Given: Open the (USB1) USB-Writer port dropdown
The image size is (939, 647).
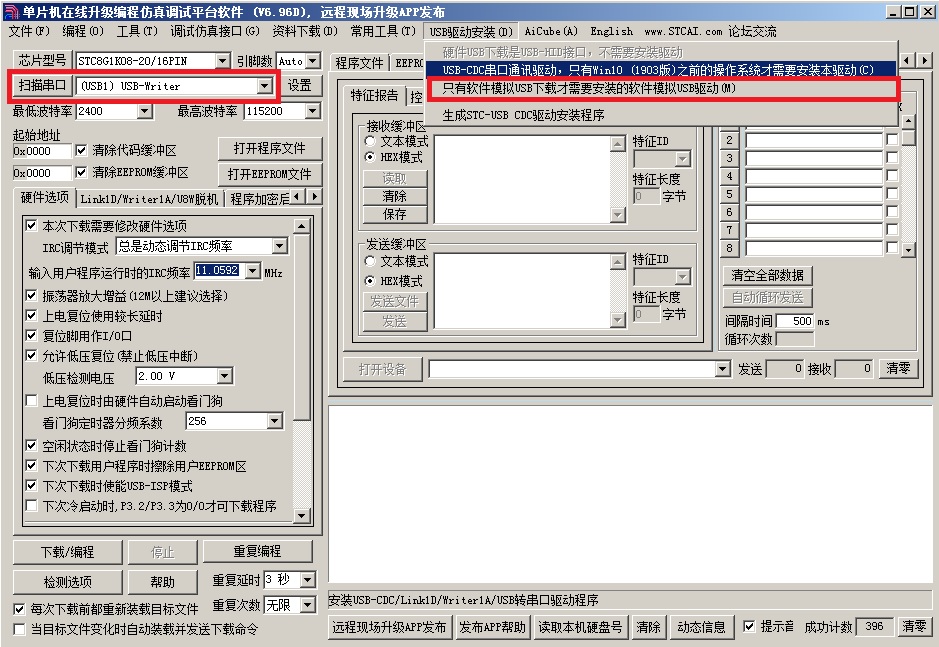Looking at the screenshot, I should point(264,86).
